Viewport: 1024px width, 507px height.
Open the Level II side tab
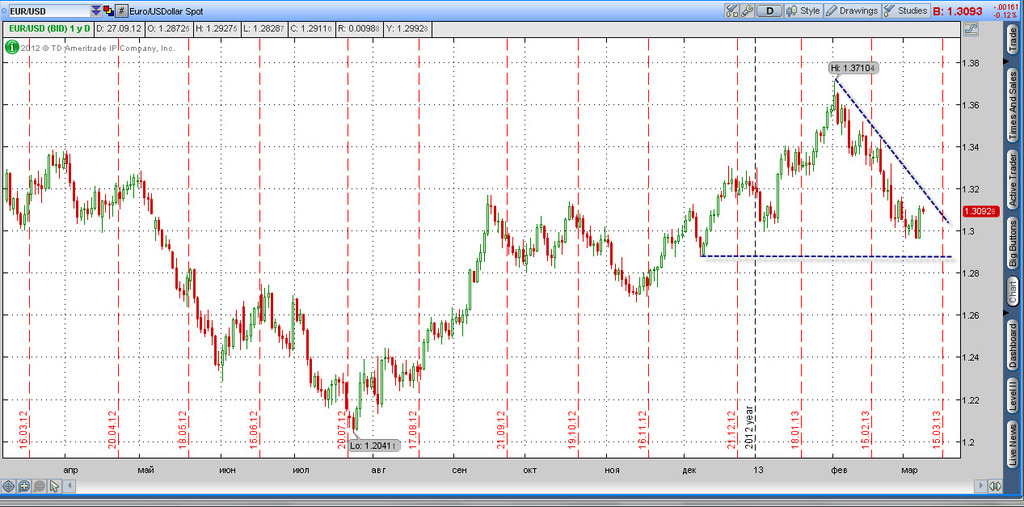(x=1013, y=397)
